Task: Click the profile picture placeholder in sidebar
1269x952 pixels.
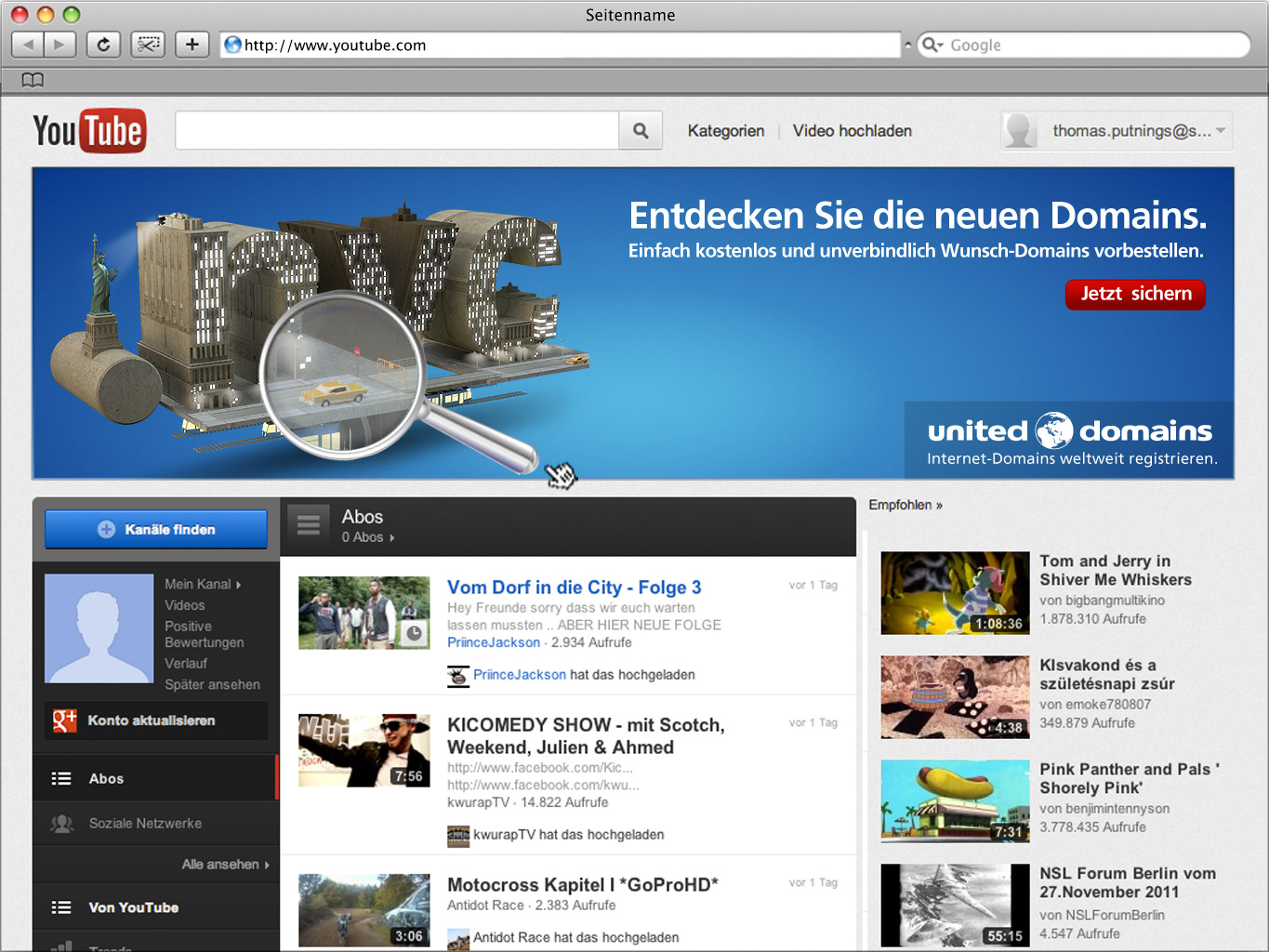Action: (x=99, y=628)
